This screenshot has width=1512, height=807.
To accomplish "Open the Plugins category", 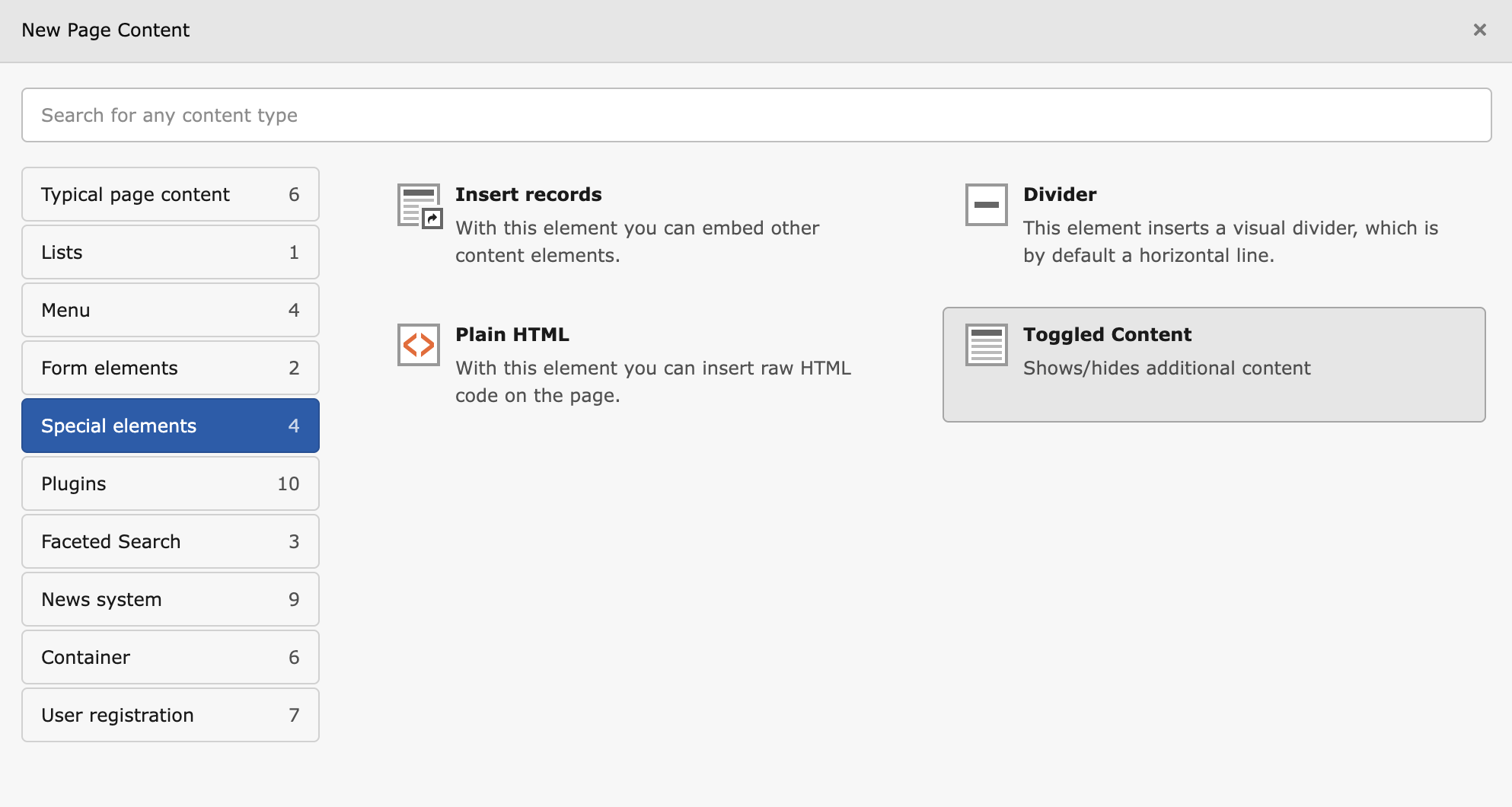I will tap(170, 483).
